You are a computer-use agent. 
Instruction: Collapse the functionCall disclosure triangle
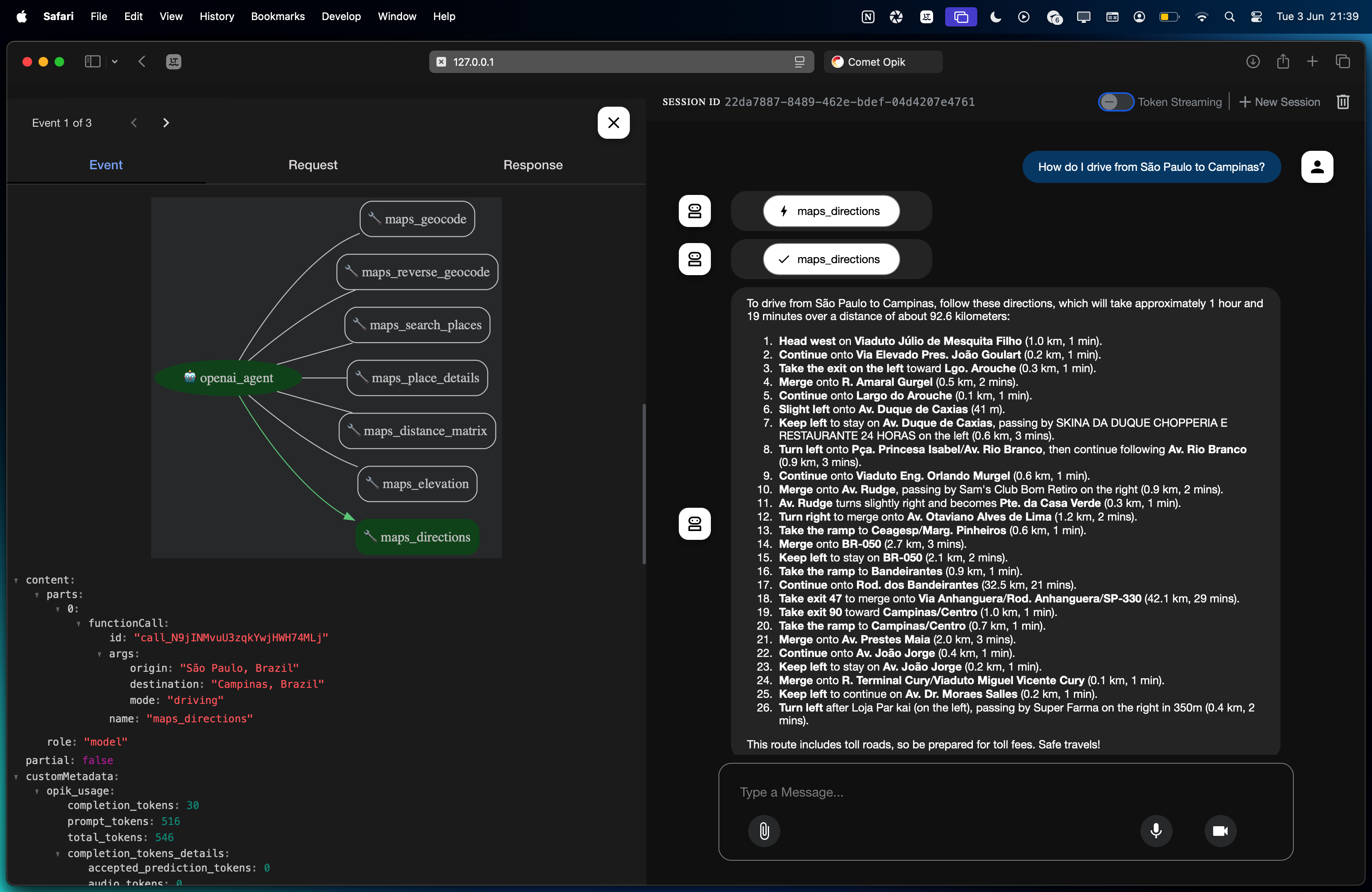(80, 623)
